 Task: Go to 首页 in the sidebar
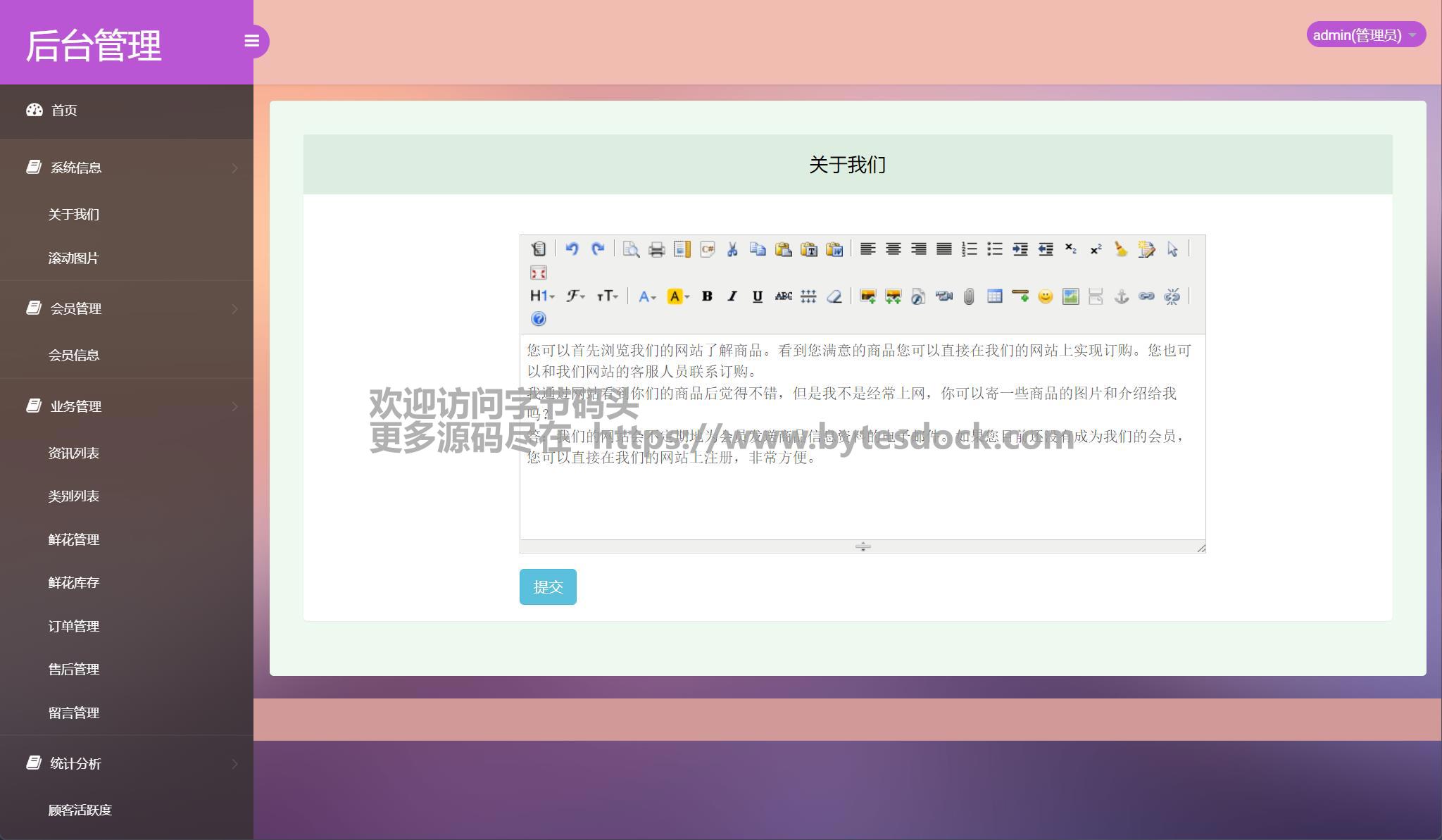[x=64, y=111]
